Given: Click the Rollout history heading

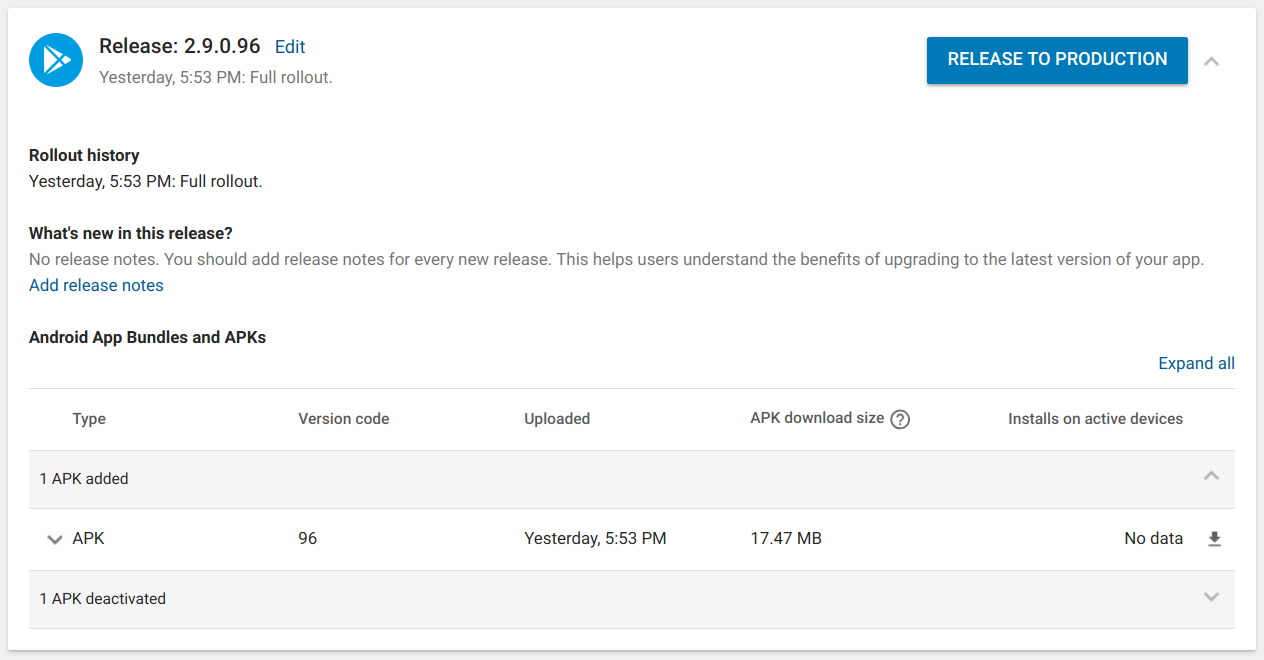Looking at the screenshot, I should coord(84,155).
